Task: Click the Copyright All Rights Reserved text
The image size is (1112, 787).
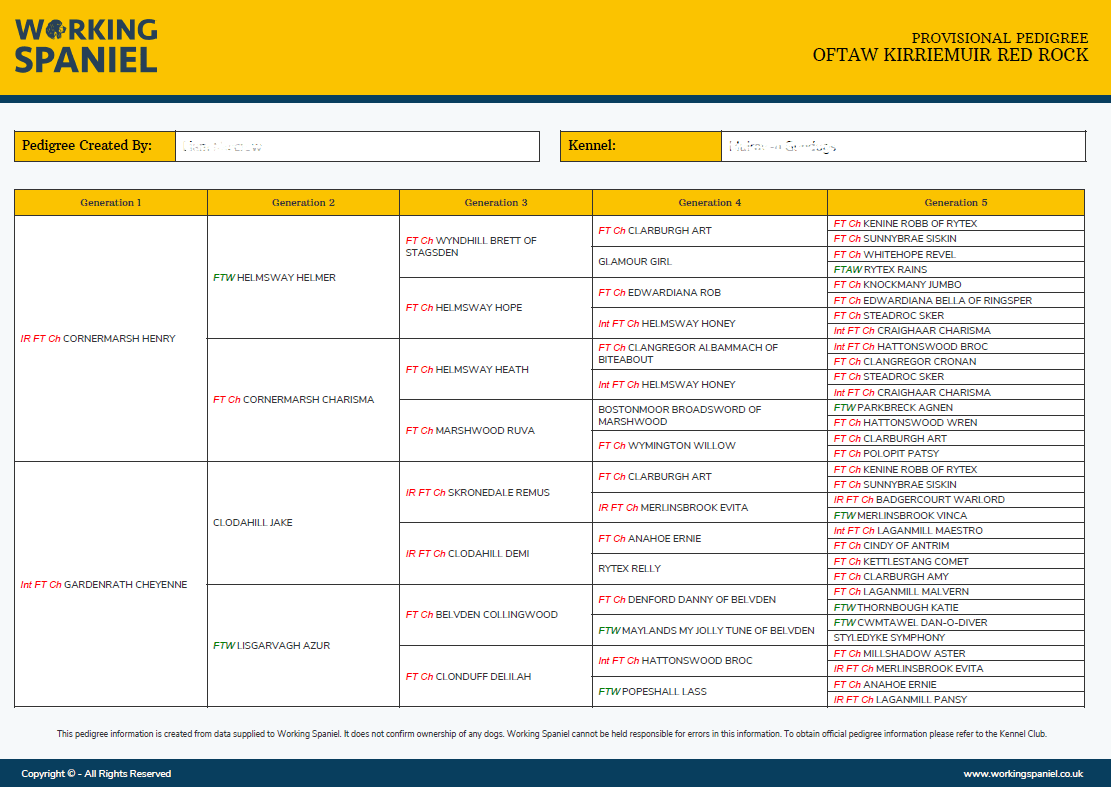Action: click(96, 774)
